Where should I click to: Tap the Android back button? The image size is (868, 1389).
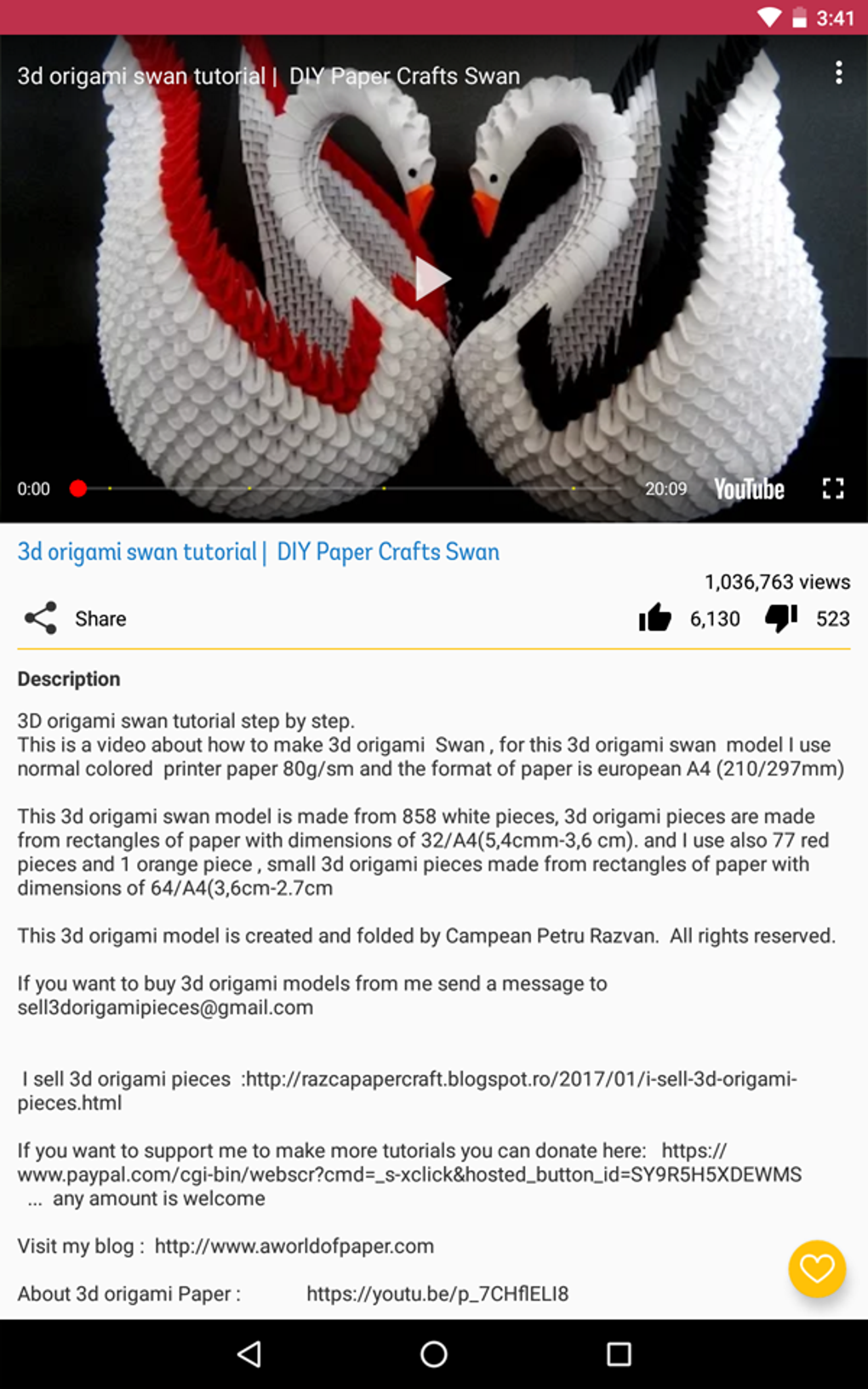click(x=249, y=1354)
